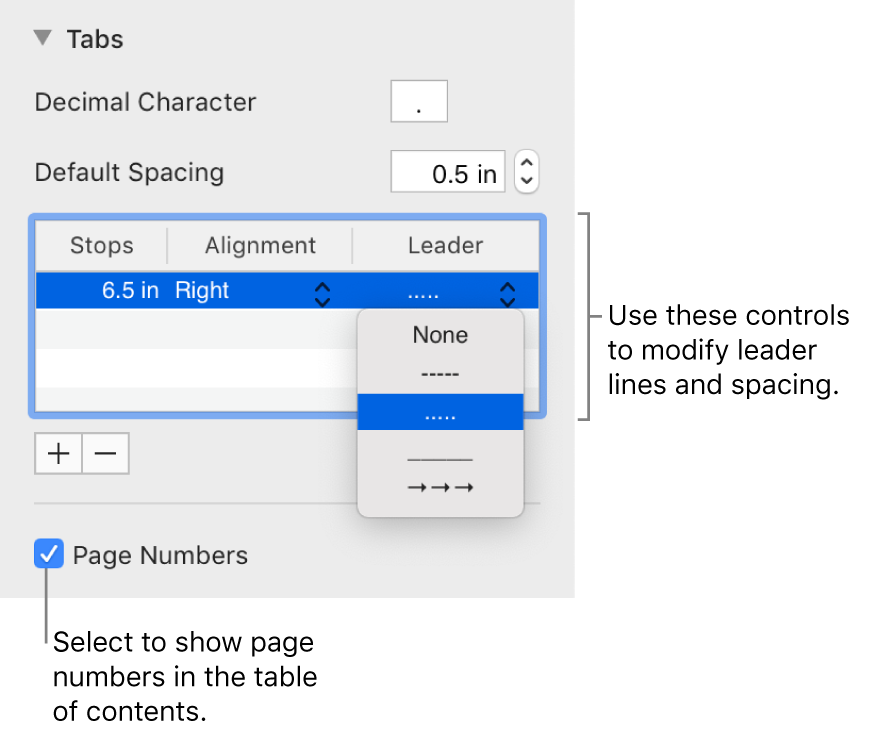Click the Leader column header
This screenshot has width=870, height=734.
click(445, 246)
